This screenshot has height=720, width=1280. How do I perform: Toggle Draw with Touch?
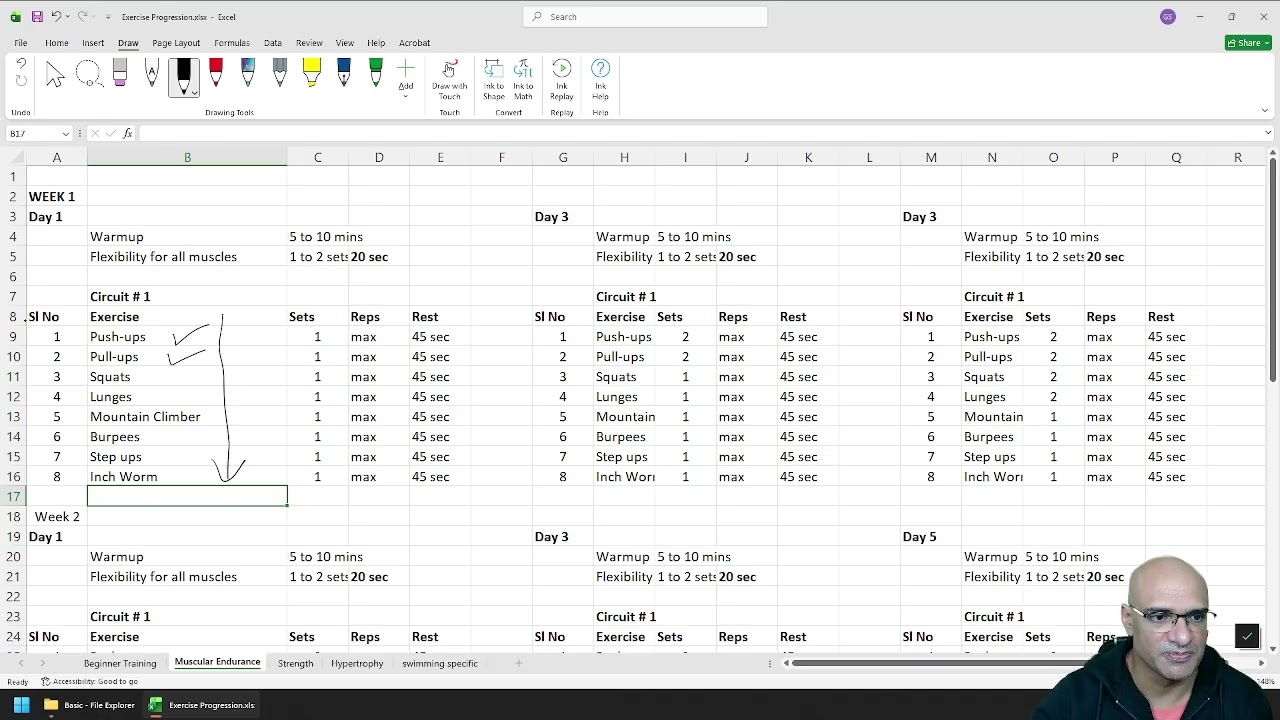click(x=449, y=78)
